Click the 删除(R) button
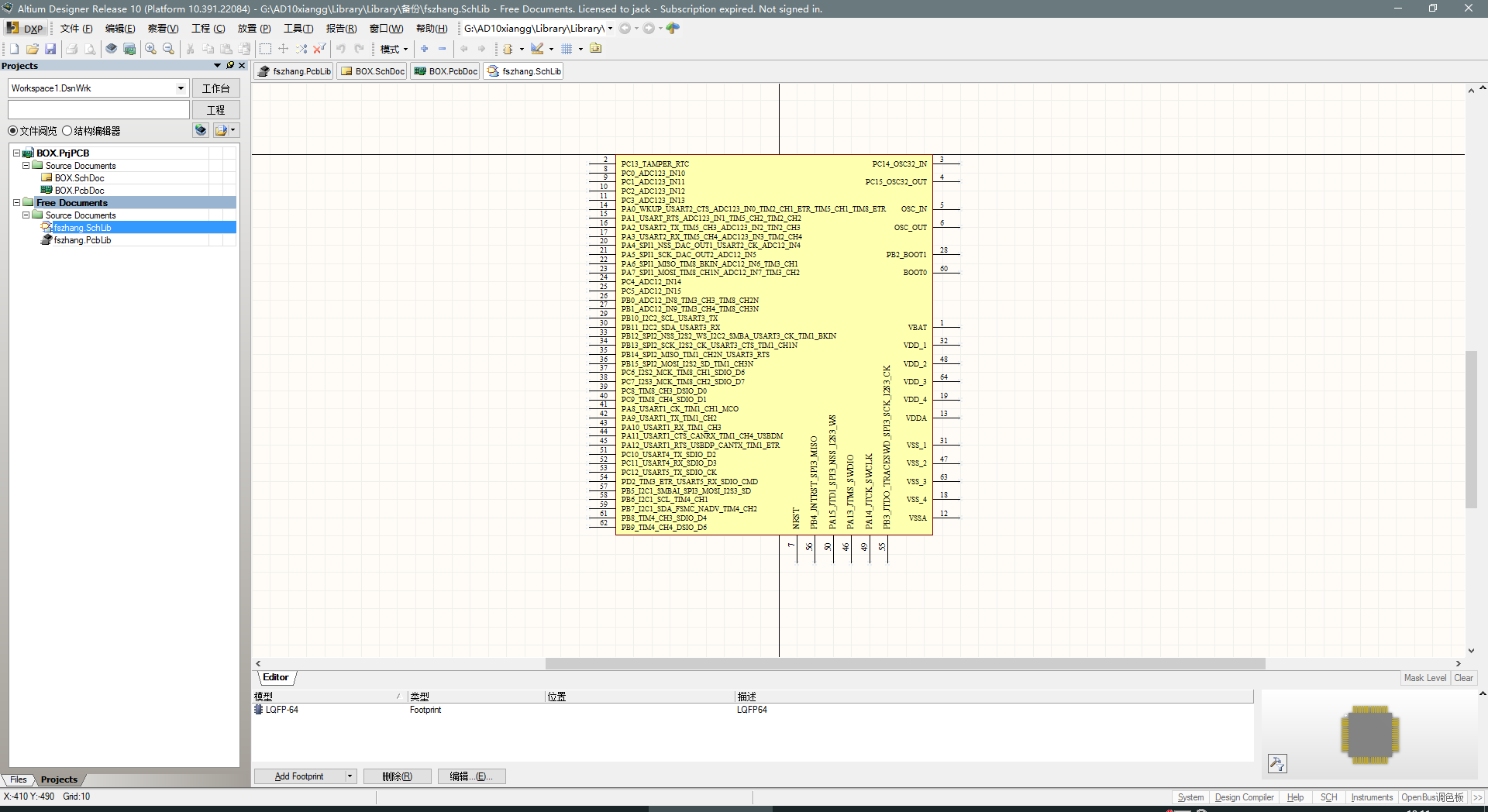The height and width of the screenshot is (812, 1488). coord(397,776)
